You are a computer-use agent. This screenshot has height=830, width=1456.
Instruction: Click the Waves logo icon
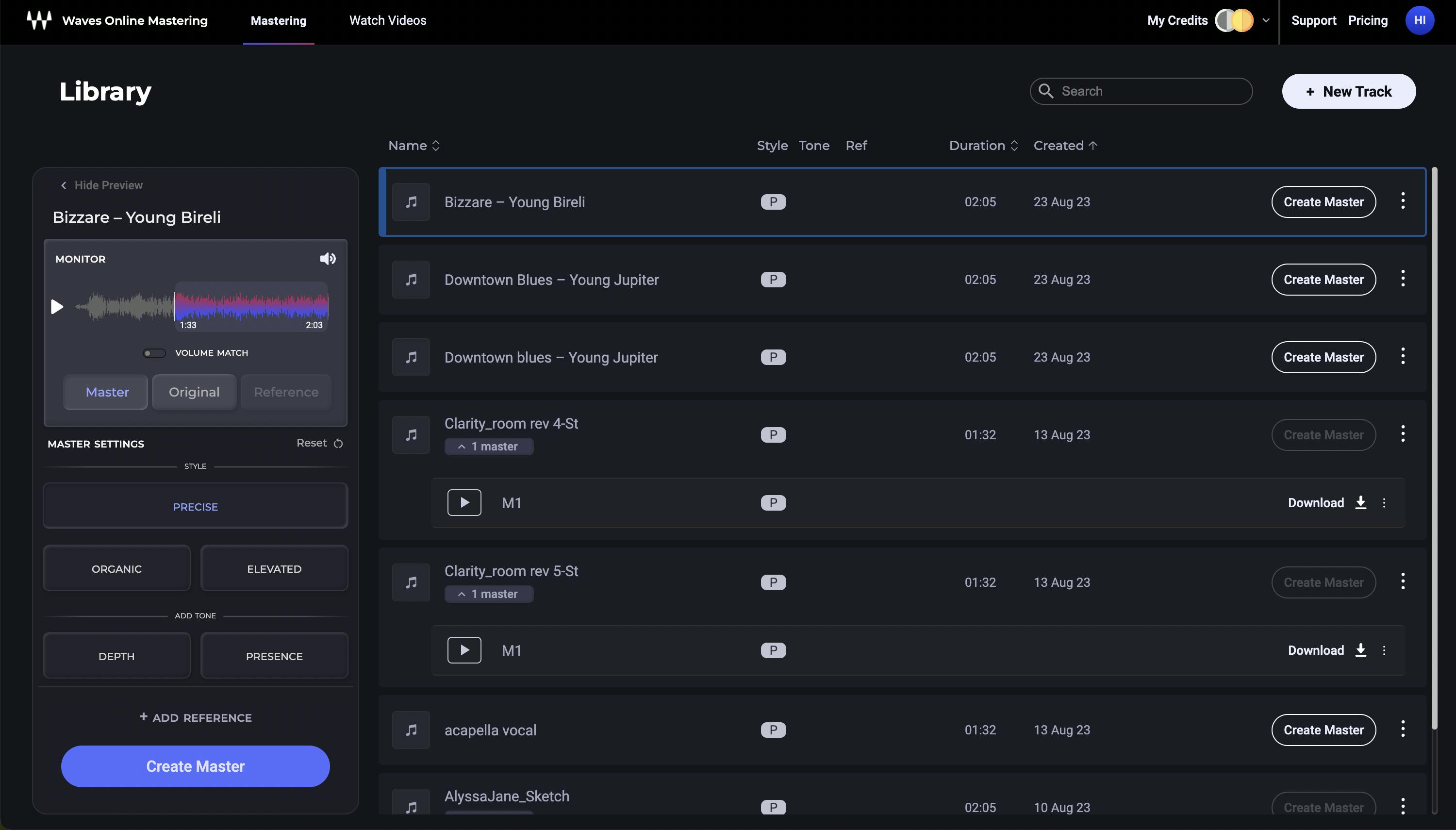[39, 20]
